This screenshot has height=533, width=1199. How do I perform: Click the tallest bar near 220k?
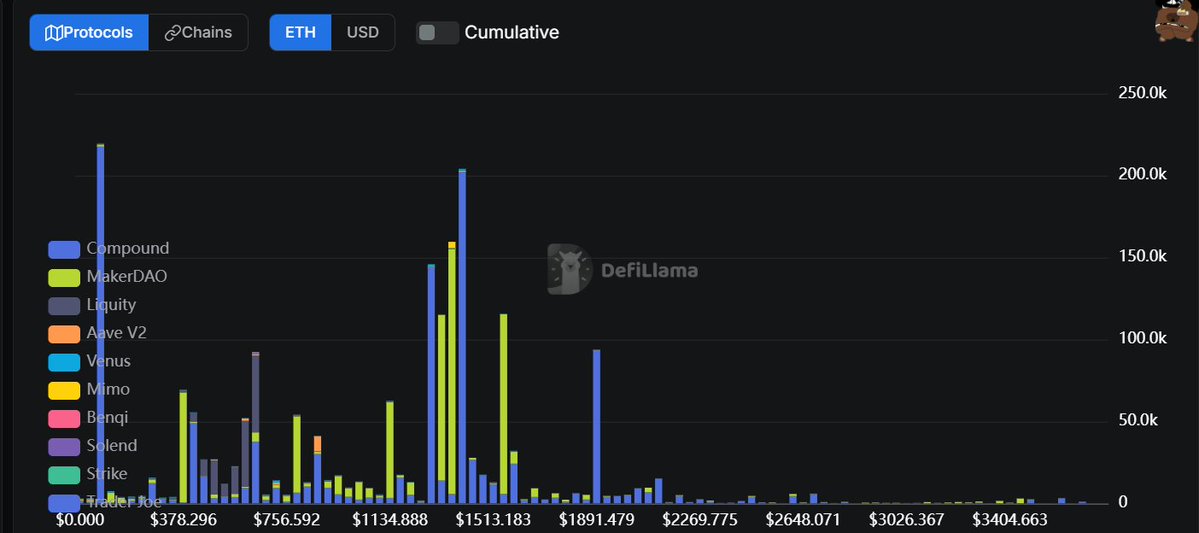[100, 323]
